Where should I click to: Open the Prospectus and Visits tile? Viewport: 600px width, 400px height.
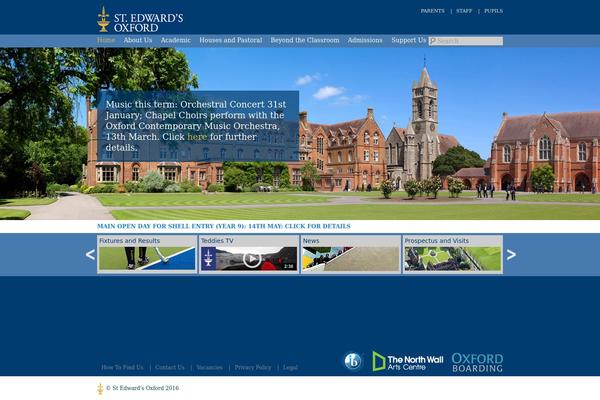[452, 255]
